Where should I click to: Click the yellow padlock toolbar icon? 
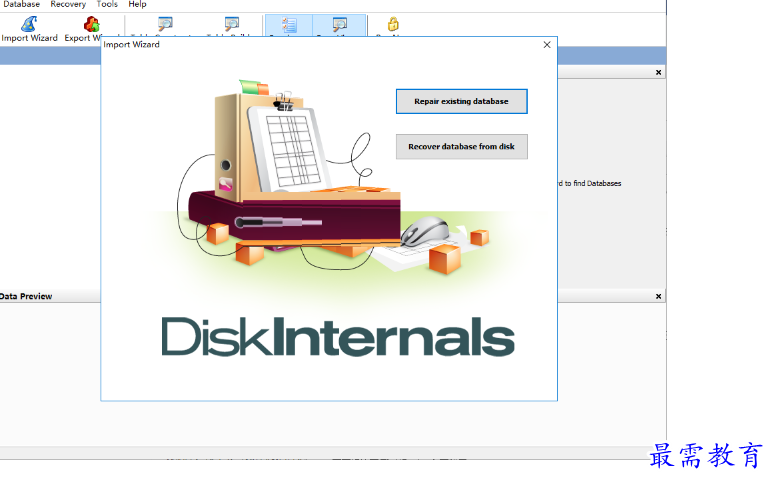[393, 24]
